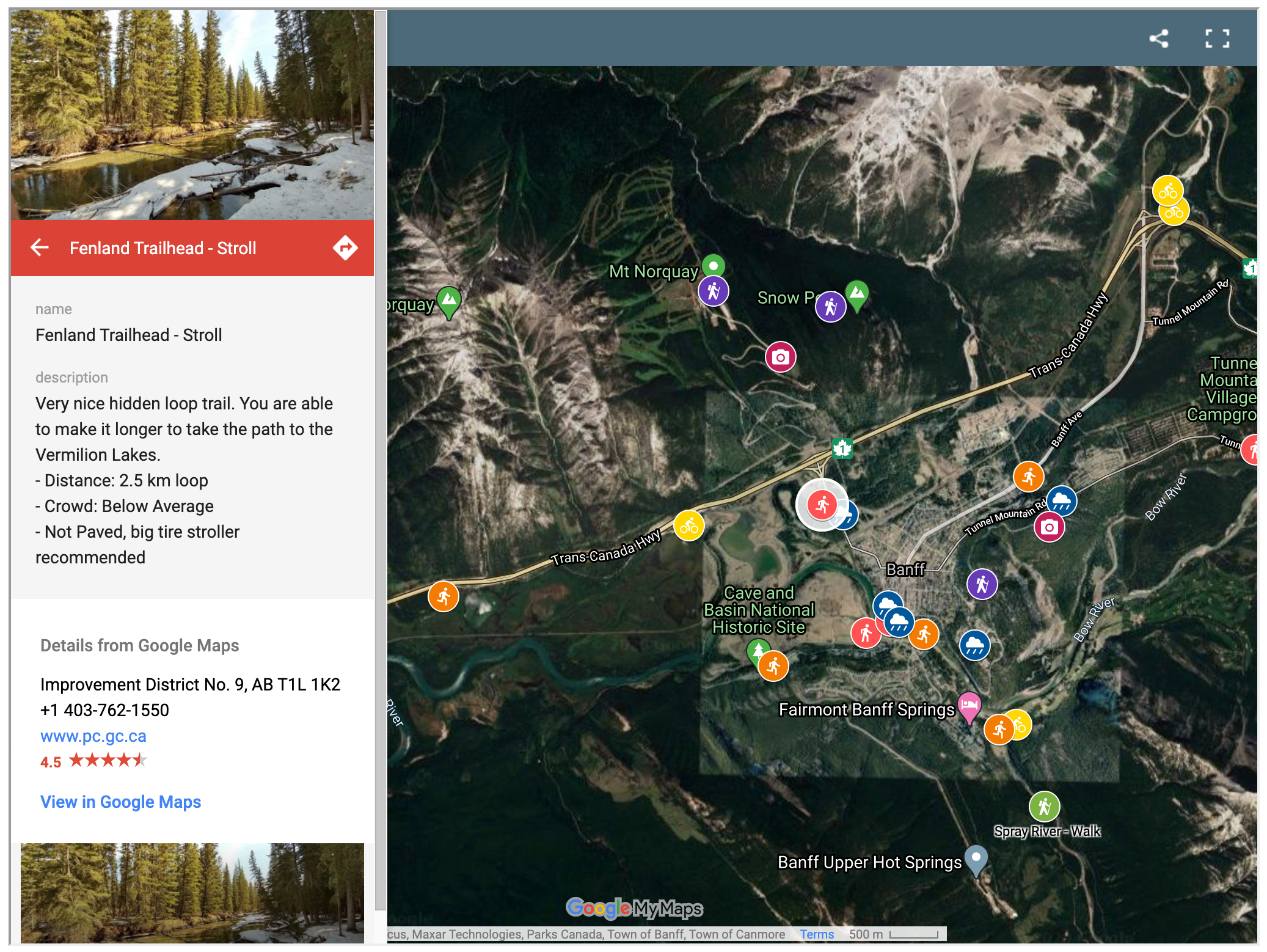Select the yellow bike marker on Trans-Canada Hwy
The width and height of the screenshot is (1267, 952).
point(688,525)
